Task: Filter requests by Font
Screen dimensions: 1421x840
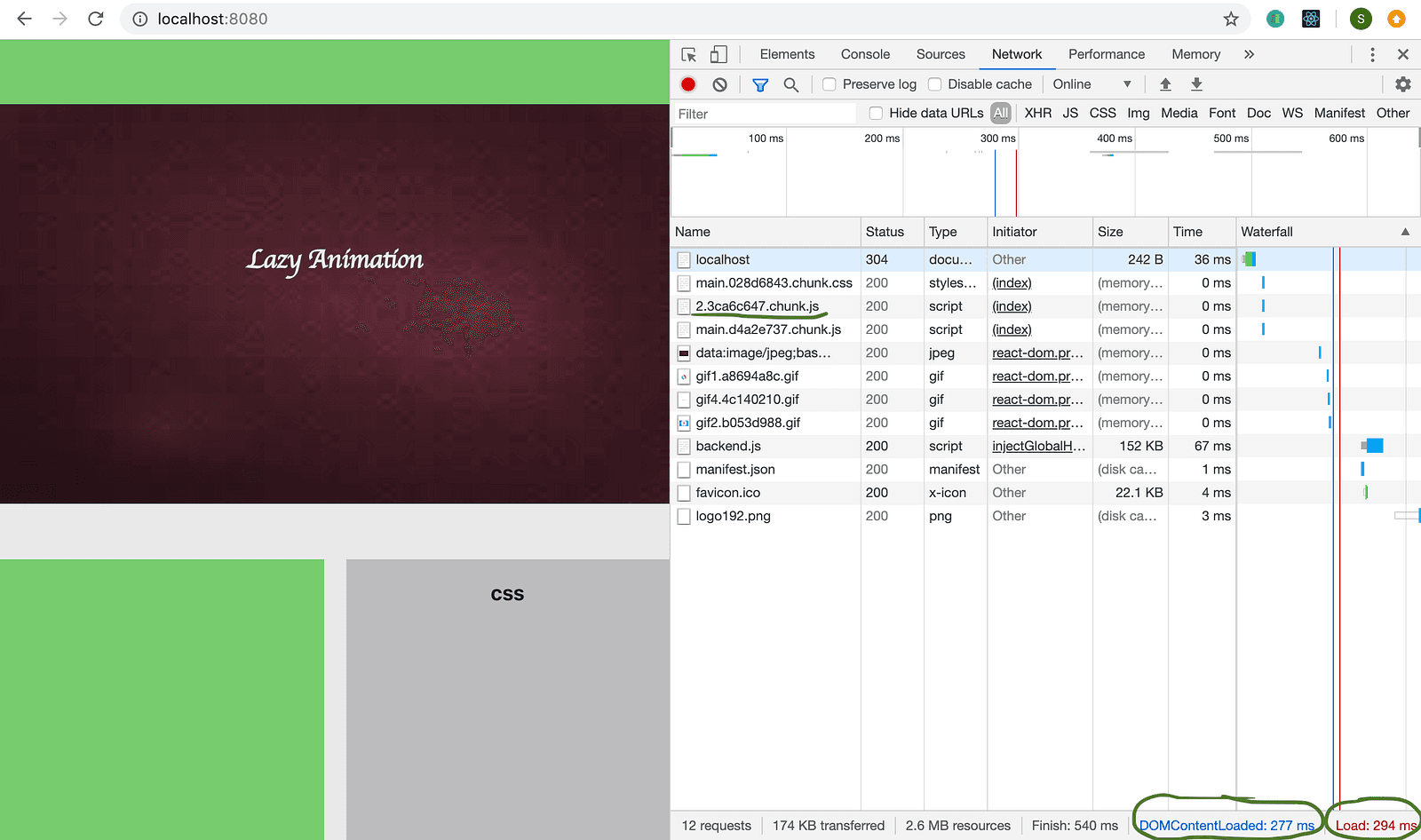Action: point(1222,113)
